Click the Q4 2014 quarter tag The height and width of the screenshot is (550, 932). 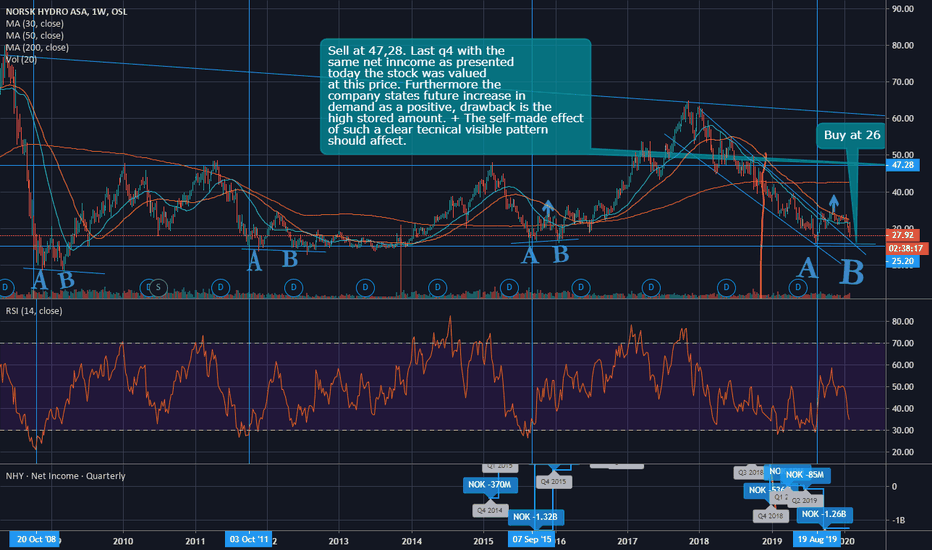tap(490, 510)
